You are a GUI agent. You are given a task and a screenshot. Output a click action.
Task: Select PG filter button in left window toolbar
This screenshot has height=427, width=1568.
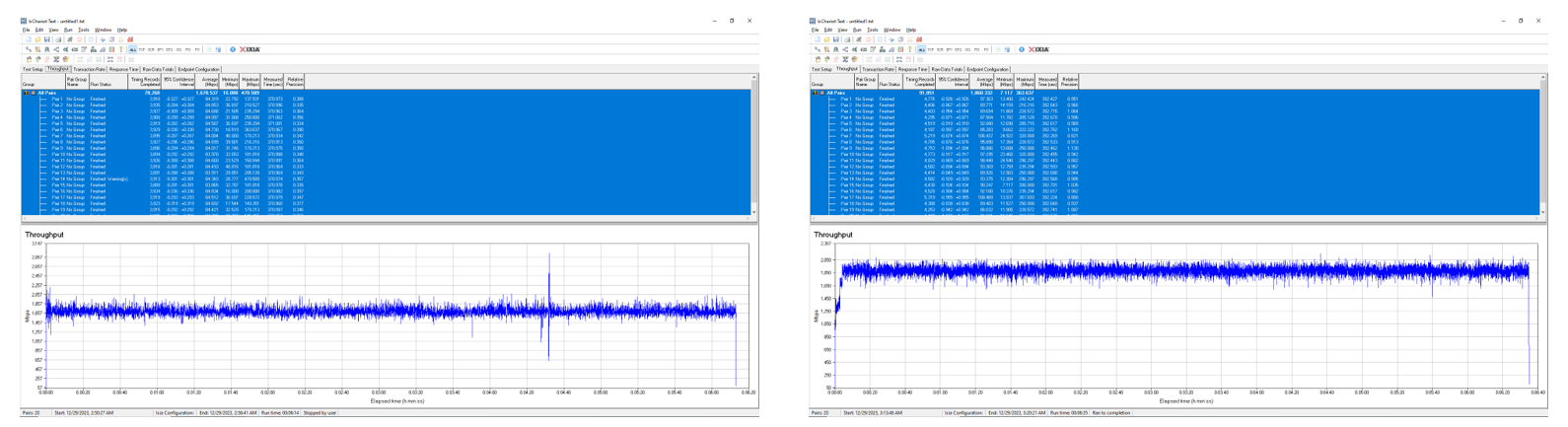[x=188, y=49]
